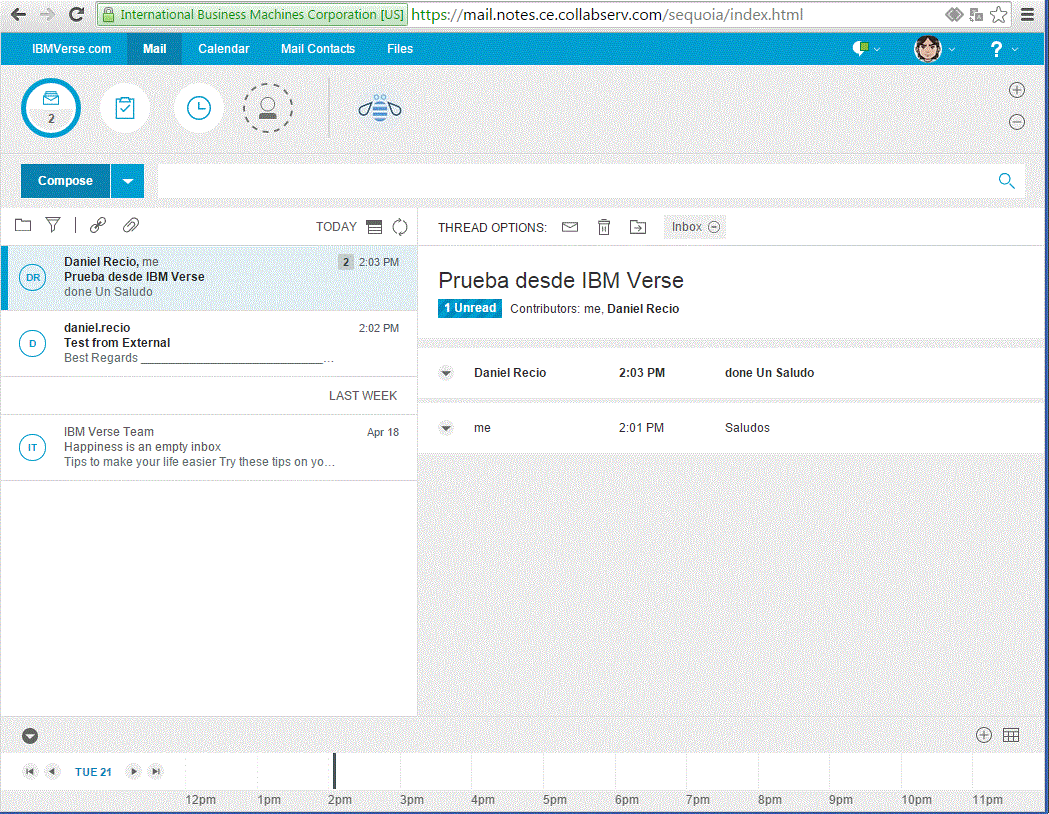
Task: Open the help question mark menu
Action: pyautogui.click(x=996, y=49)
